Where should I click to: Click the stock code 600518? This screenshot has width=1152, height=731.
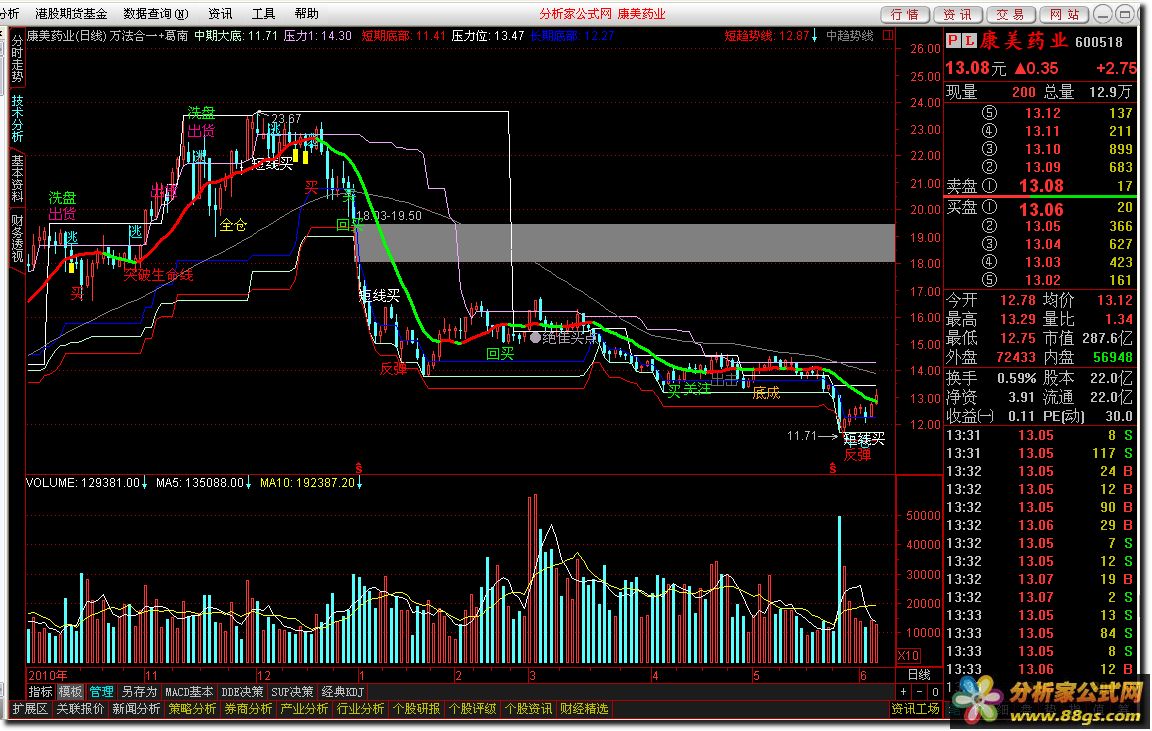point(1099,42)
